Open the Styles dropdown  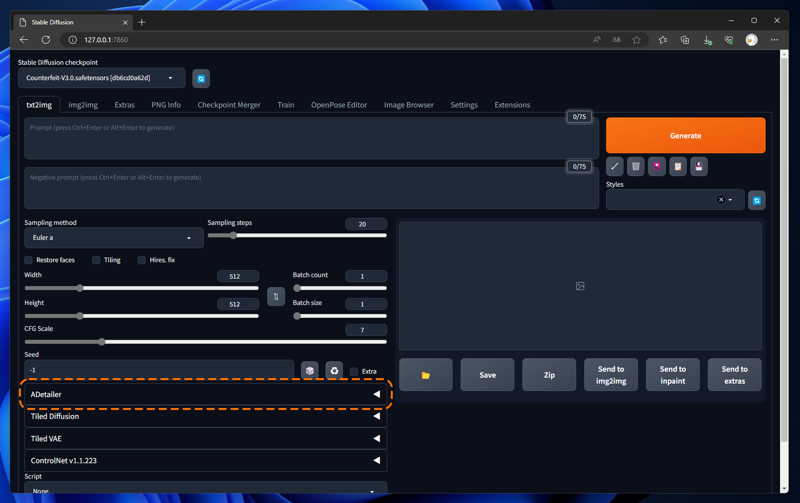click(675, 200)
